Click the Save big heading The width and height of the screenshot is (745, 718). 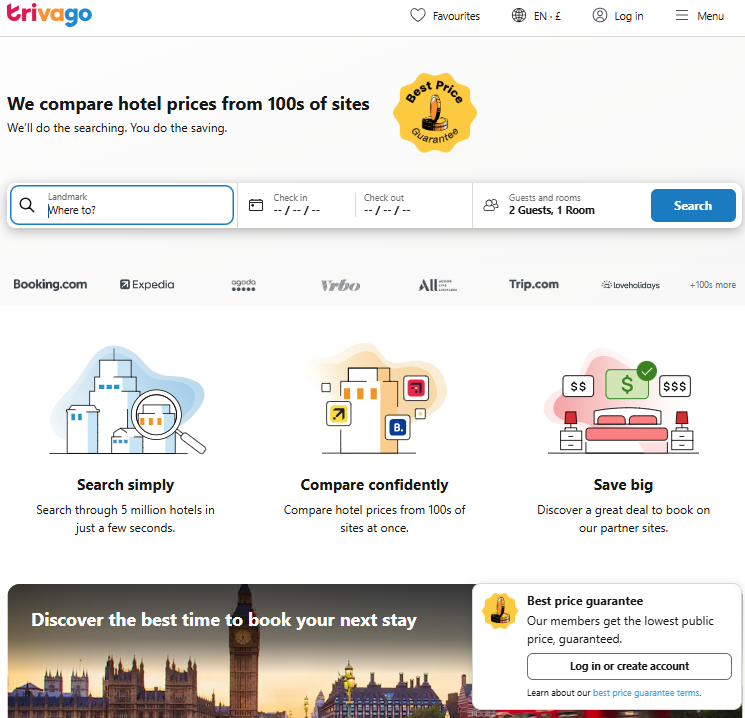(x=623, y=485)
